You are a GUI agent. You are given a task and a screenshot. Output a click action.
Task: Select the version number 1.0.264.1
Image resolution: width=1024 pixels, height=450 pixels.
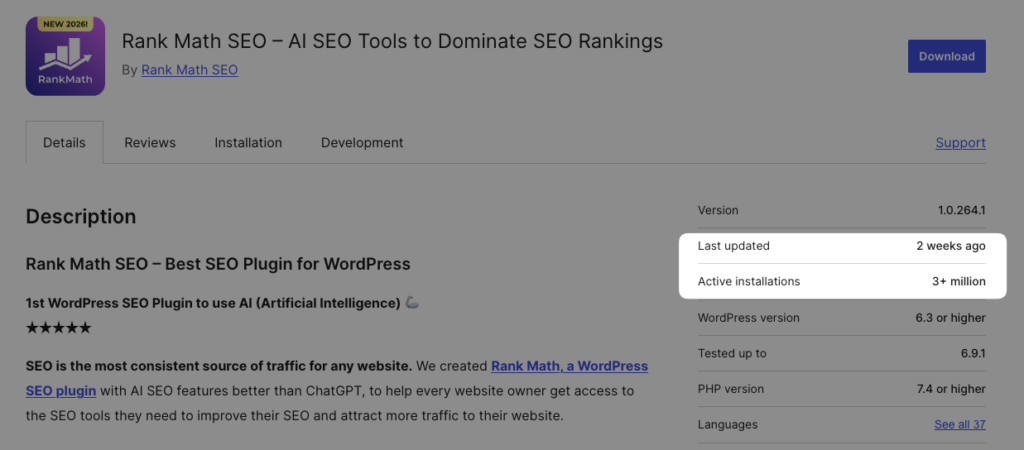coord(961,210)
